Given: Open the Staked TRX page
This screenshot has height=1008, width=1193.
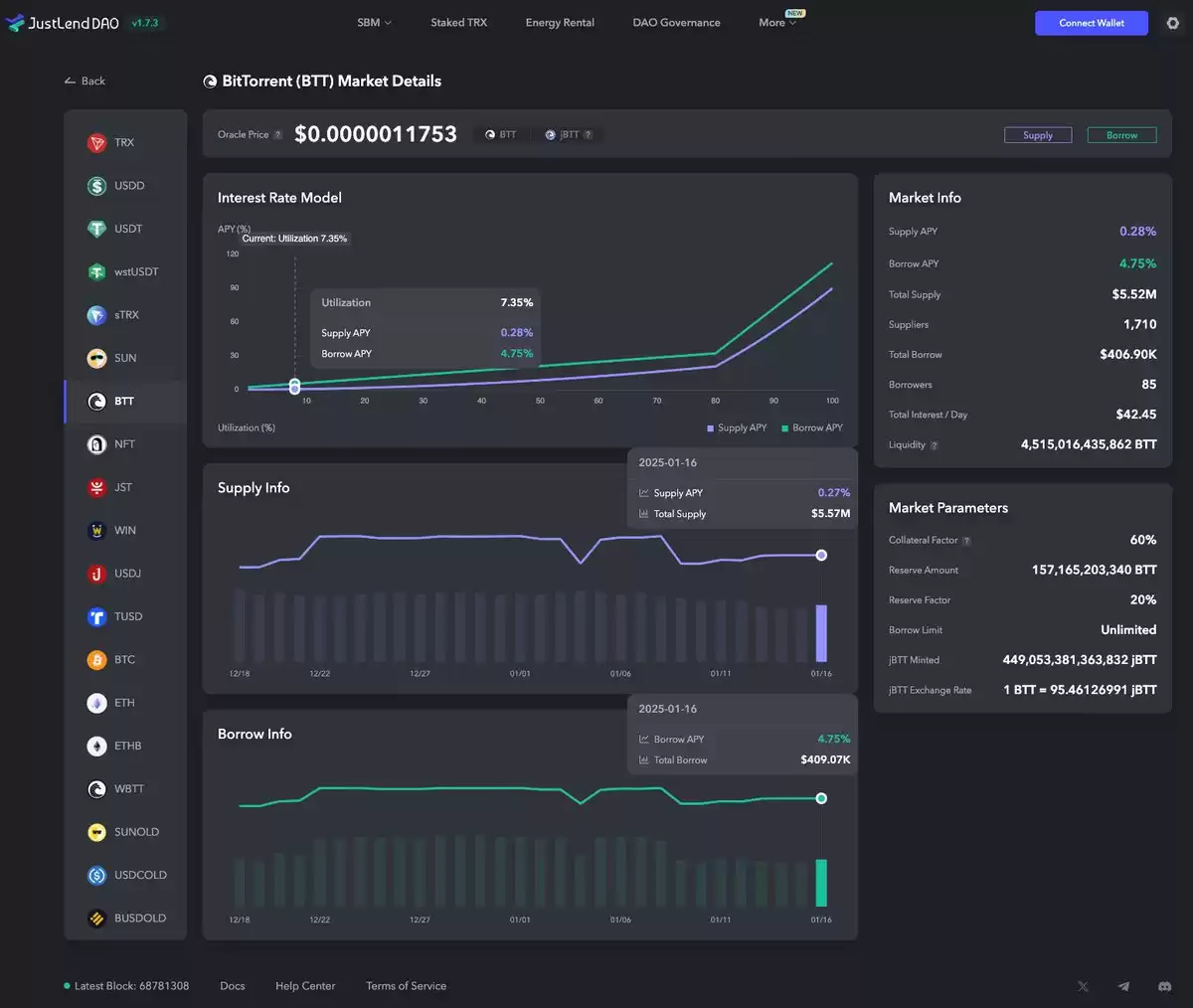Looking at the screenshot, I should (x=458, y=23).
